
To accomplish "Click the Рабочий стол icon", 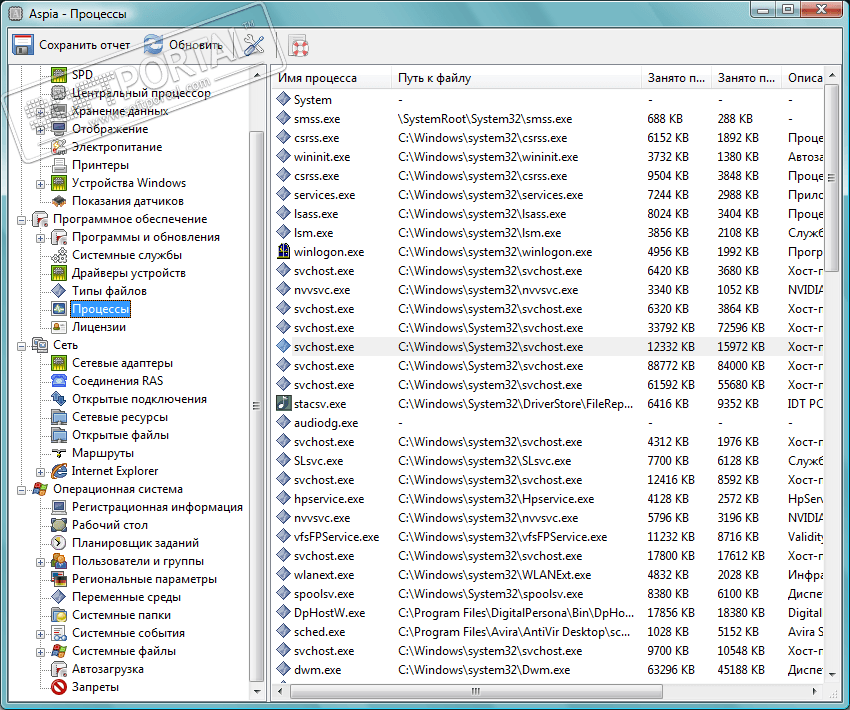I will [x=59, y=525].
